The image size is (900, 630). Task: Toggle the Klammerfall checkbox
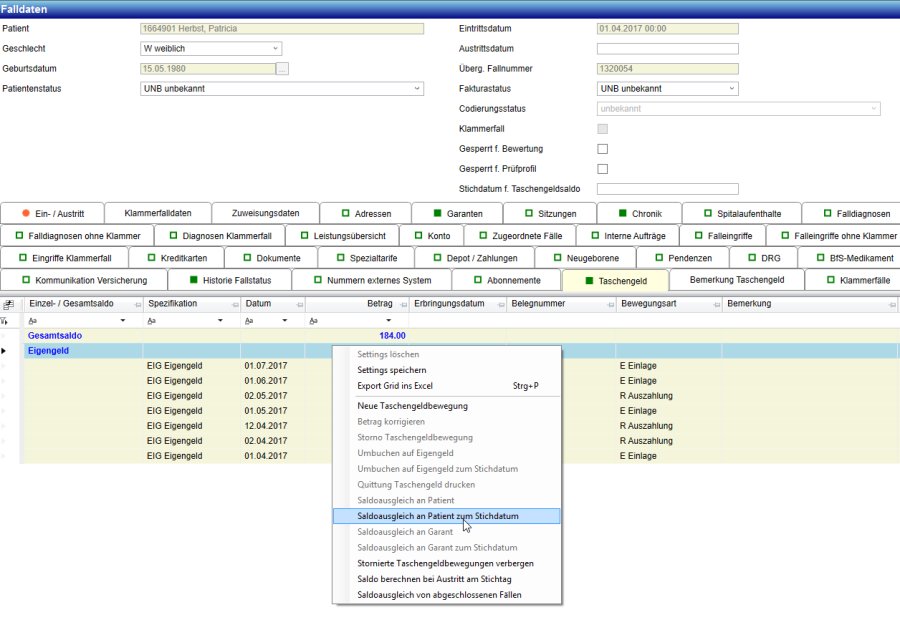point(602,129)
